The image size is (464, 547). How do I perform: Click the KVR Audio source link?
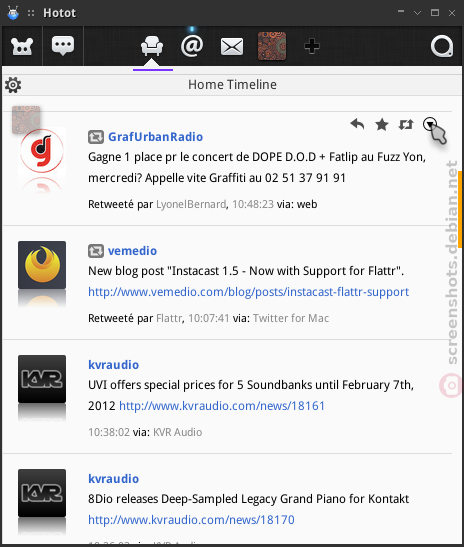coord(178,432)
